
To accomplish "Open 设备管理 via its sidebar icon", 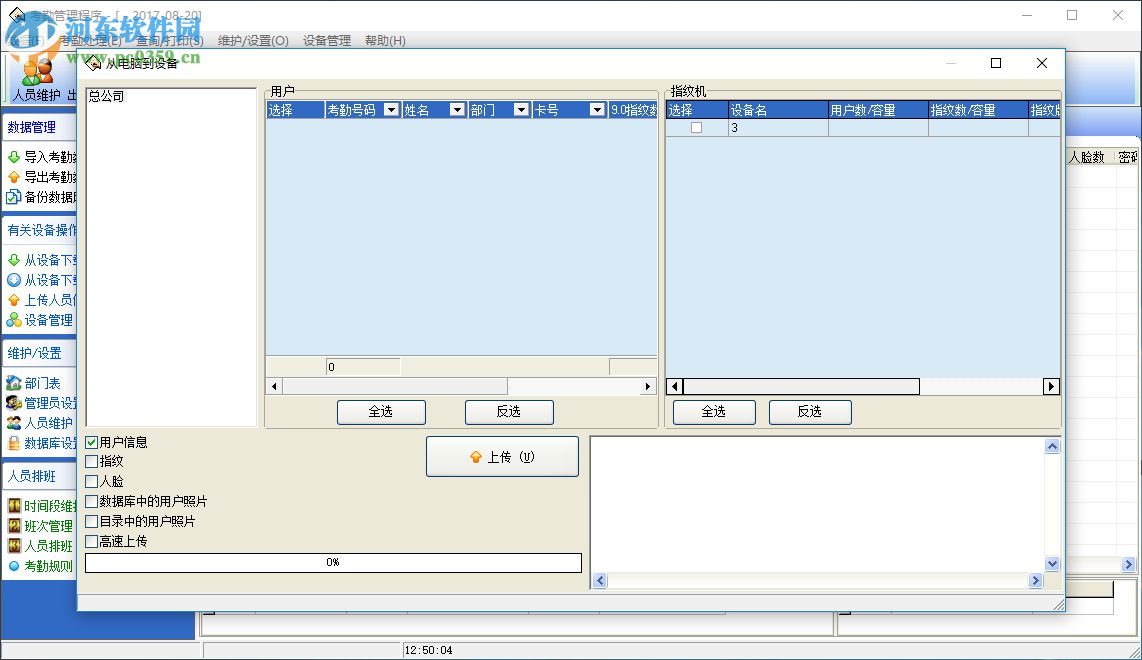I will (x=14, y=320).
